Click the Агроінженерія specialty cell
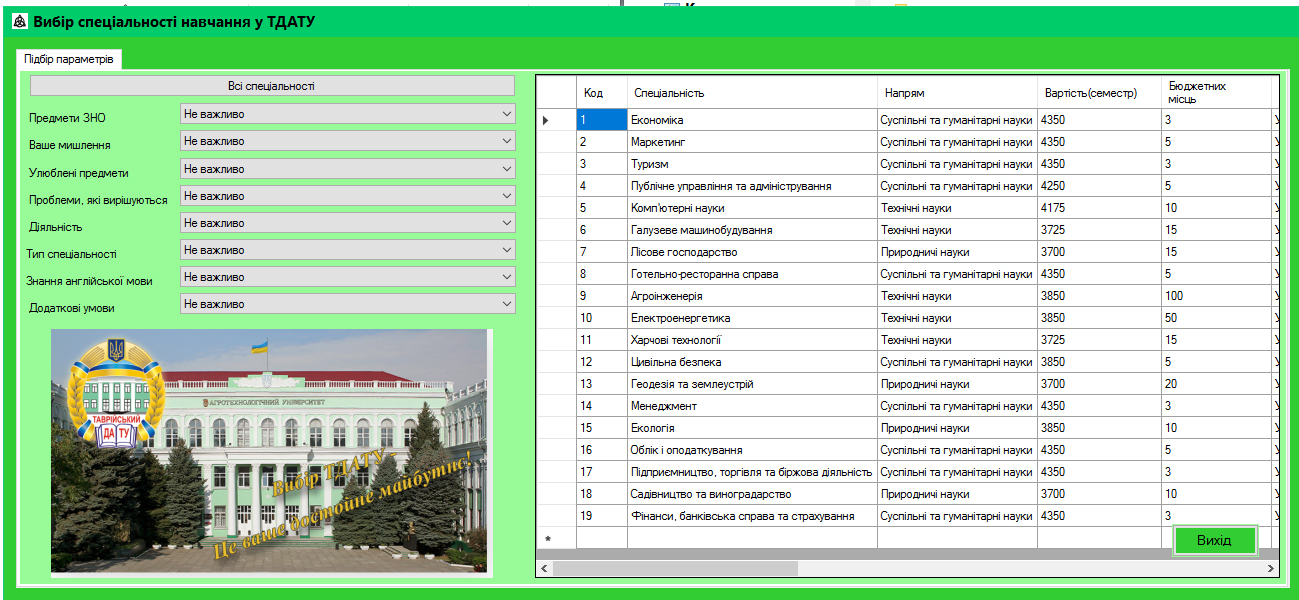The image size is (1299, 600). click(x=752, y=296)
